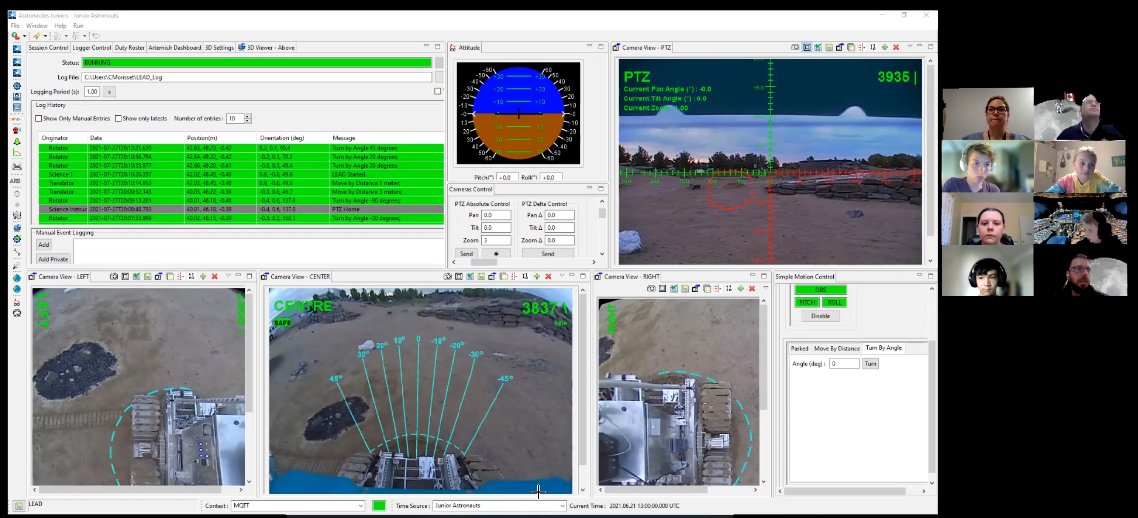This screenshot has height=518, width=1138.
Task: Click the green plus icon in PTZ camera toolbar
Action: [x=884, y=47]
